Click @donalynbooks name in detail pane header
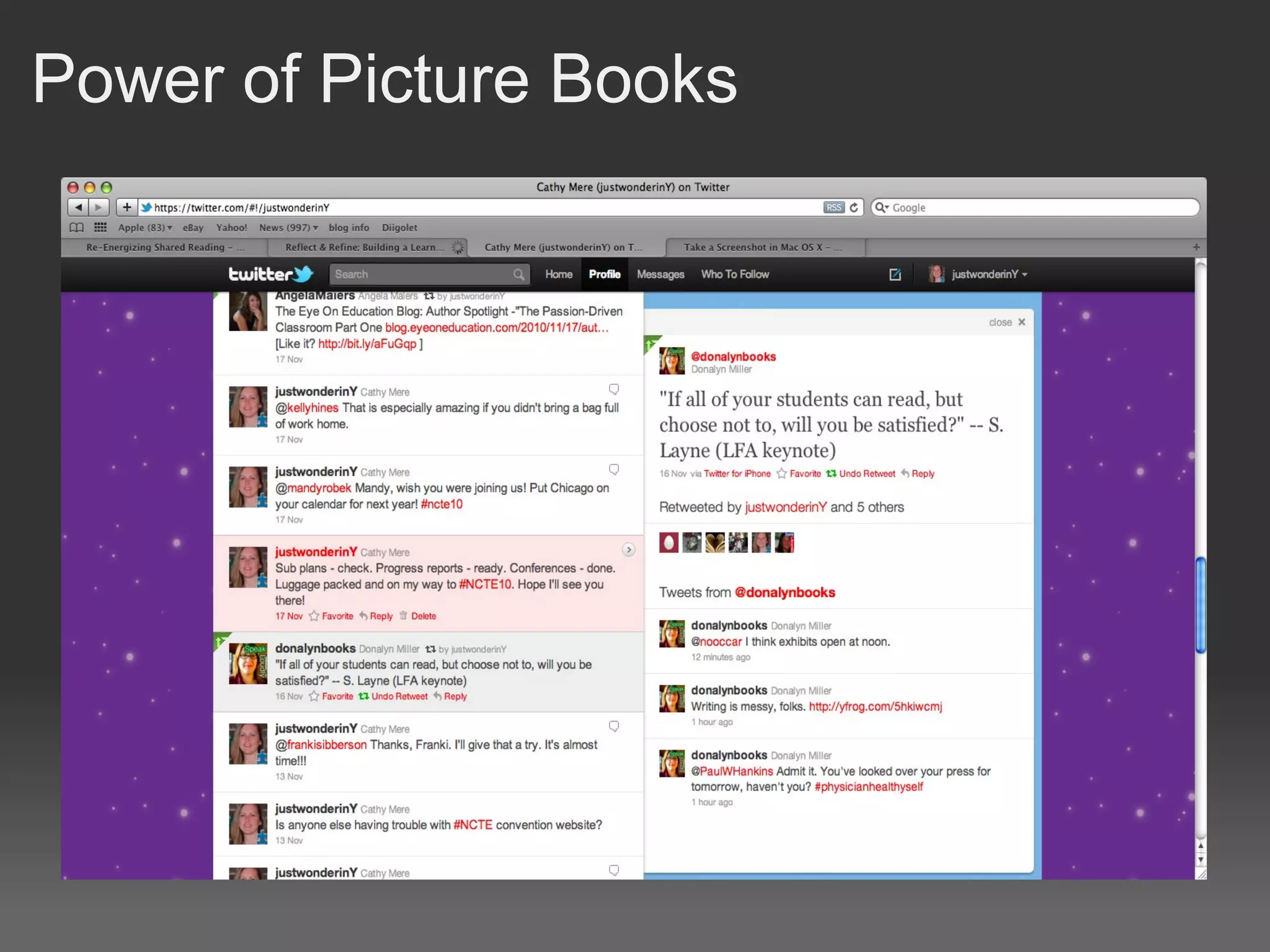 click(734, 356)
